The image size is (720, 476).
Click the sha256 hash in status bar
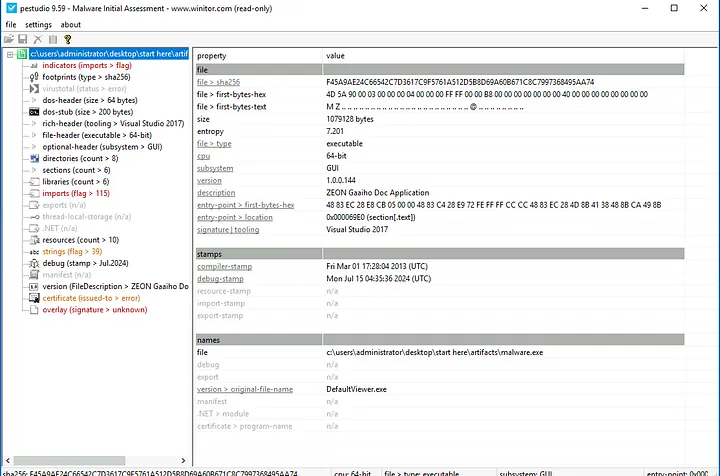pyautogui.click(x=163, y=472)
